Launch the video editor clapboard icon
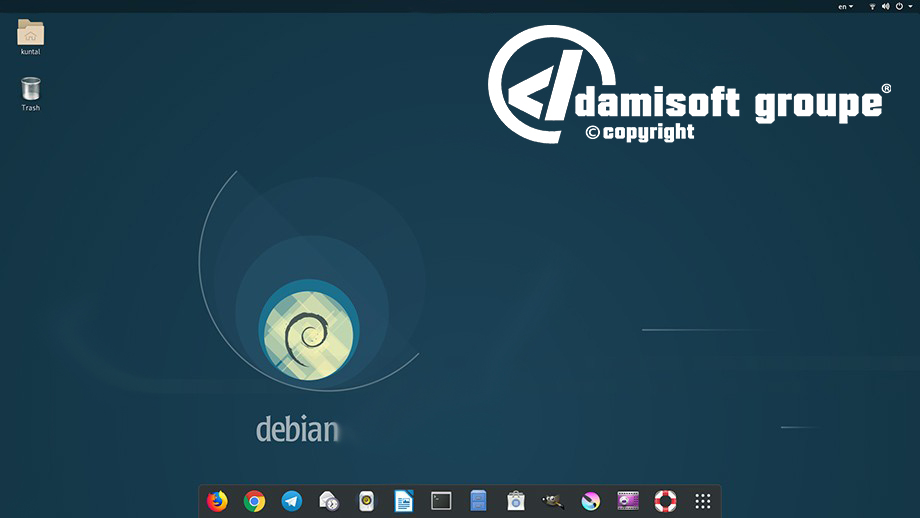920x518 pixels. pos(628,501)
